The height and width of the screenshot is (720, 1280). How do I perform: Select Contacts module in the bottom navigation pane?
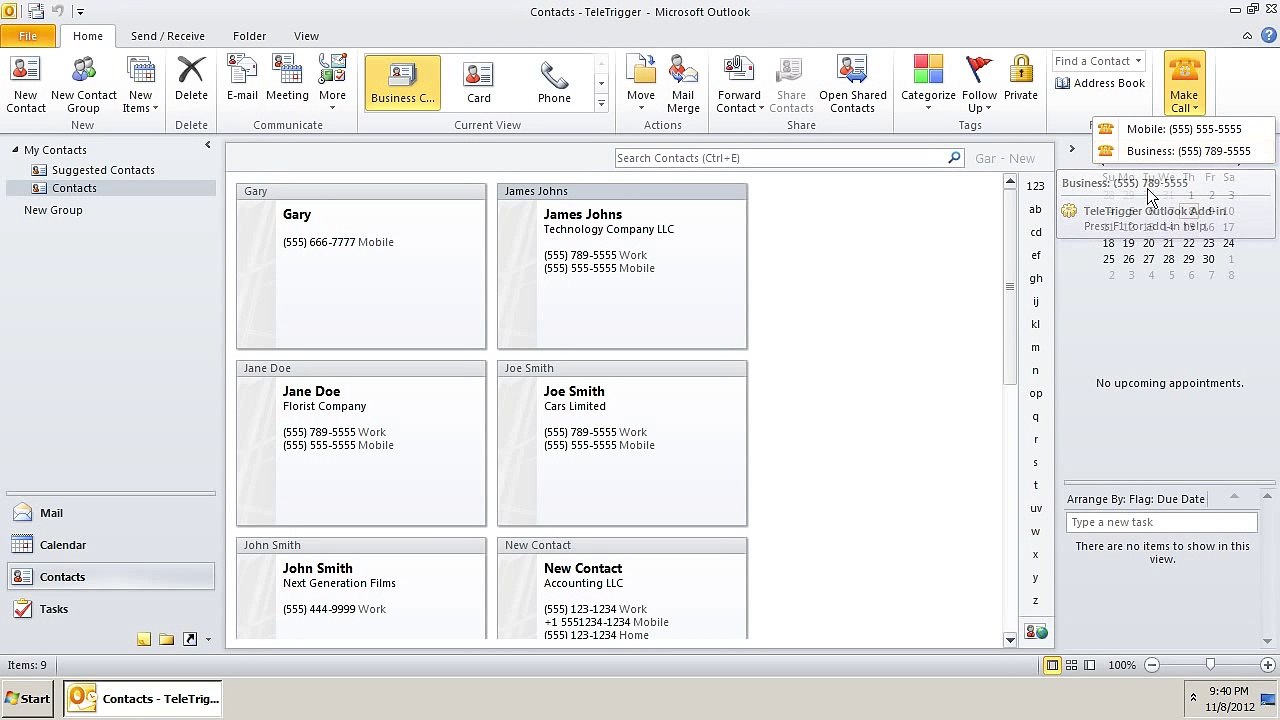click(x=110, y=577)
